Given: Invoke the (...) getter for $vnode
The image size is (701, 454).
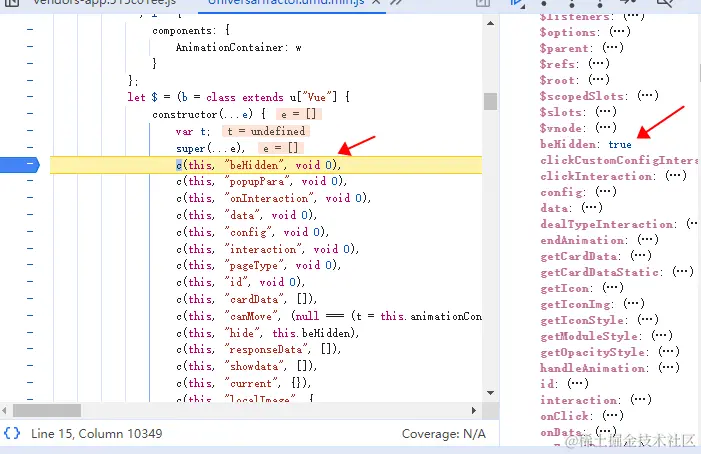Looking at the screenshot, I should 606,127.
